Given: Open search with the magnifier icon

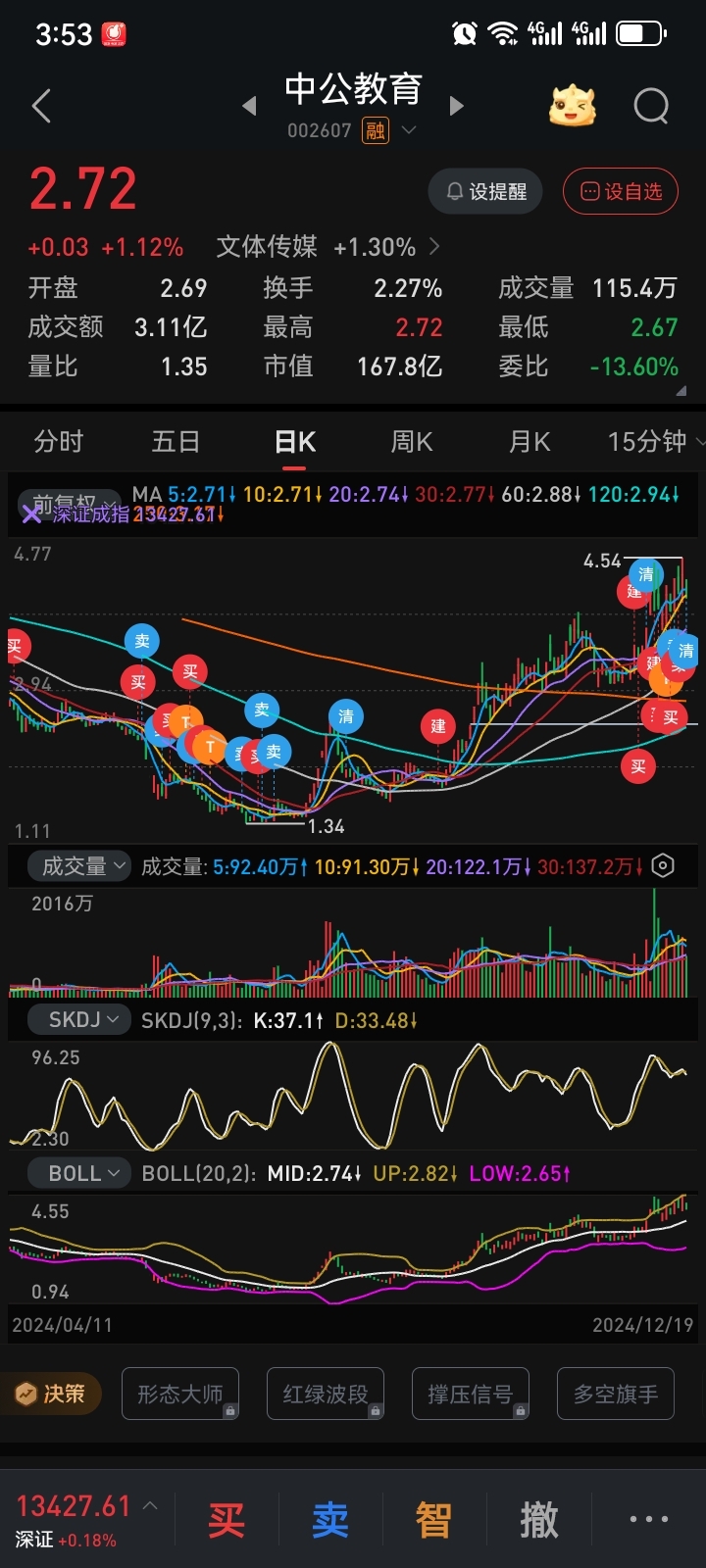Looking at the screenshot, I should click(651, 106).
